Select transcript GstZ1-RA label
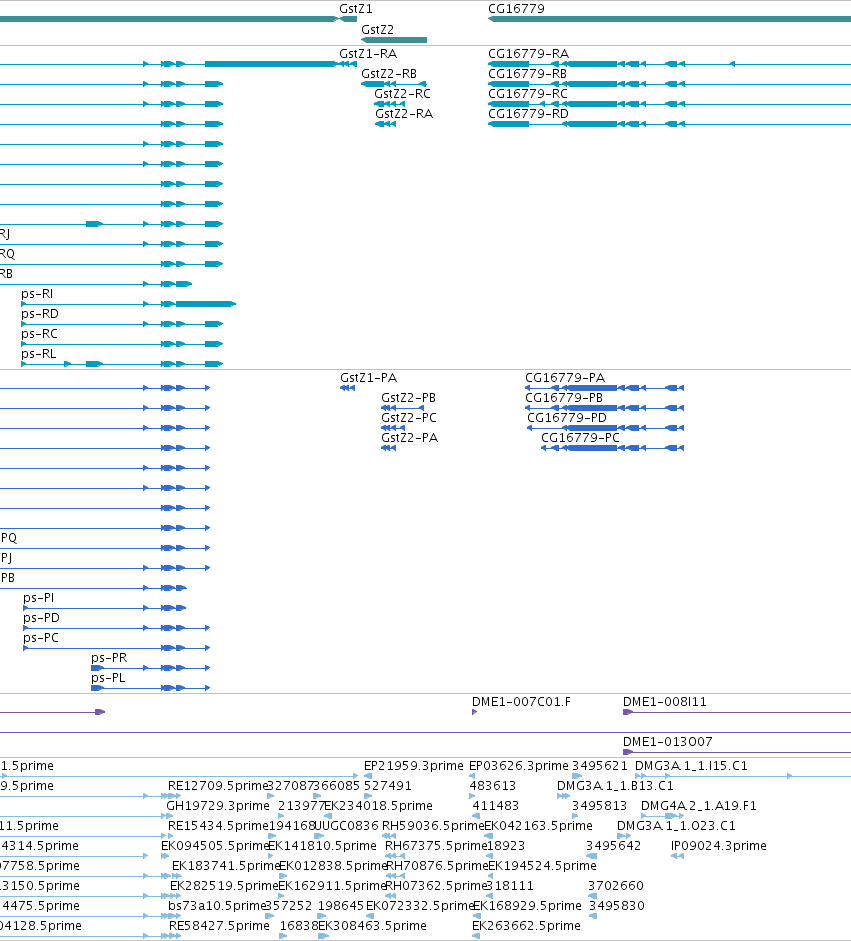This screenshot has height=941, width=851. [x=368, y=53]
